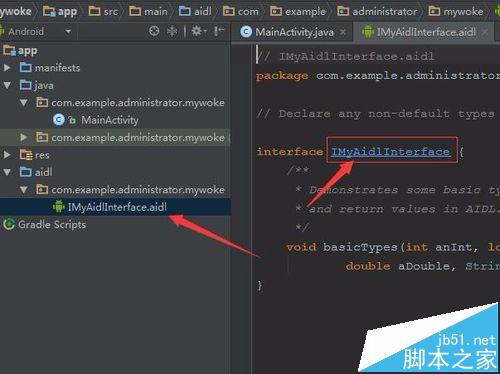Switch to MainActivity.java tab
The width and height of the screenshot is (500, 374).
(294, 32)
